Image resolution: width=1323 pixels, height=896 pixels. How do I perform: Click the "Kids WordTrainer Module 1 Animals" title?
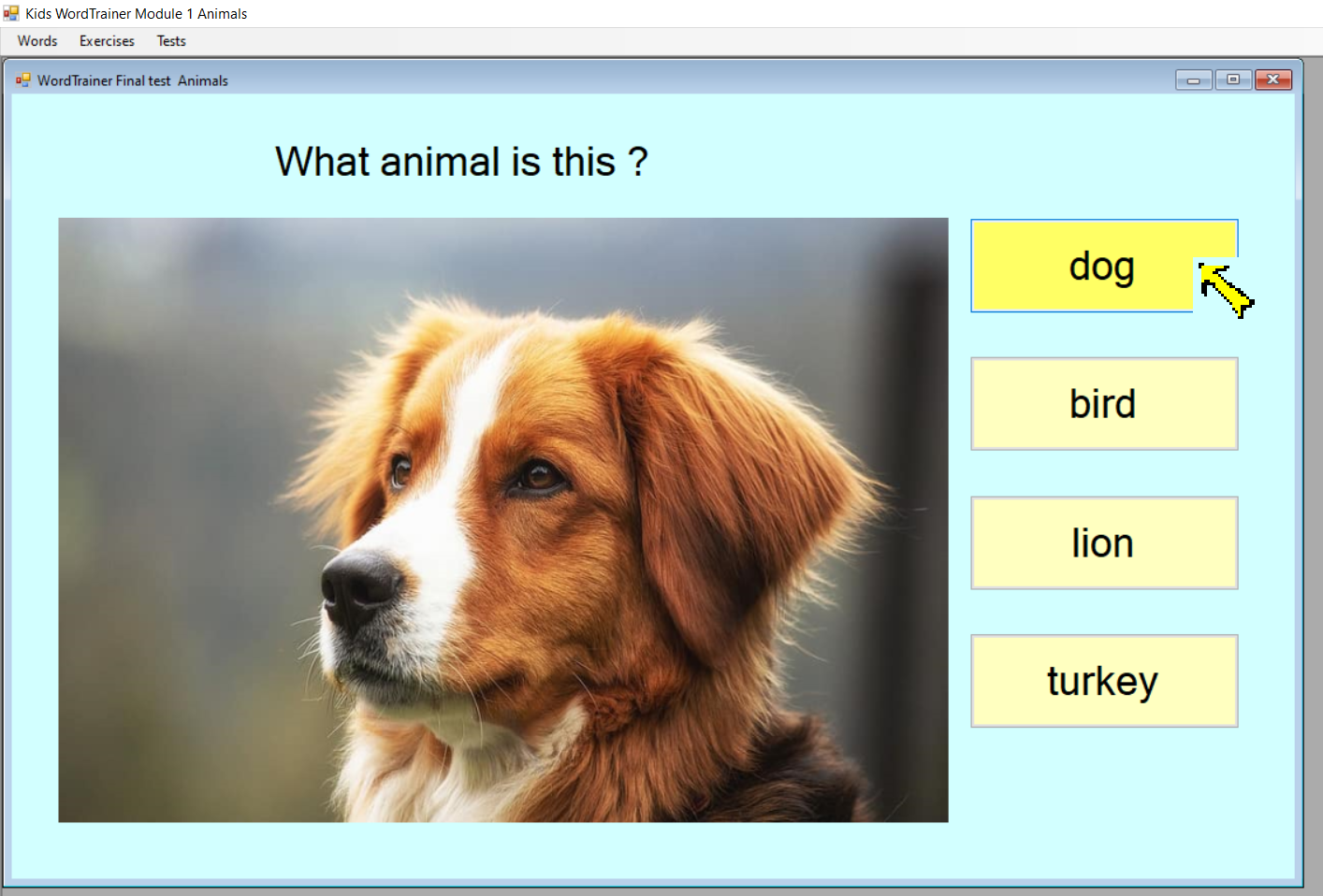[x=137, y=14]
